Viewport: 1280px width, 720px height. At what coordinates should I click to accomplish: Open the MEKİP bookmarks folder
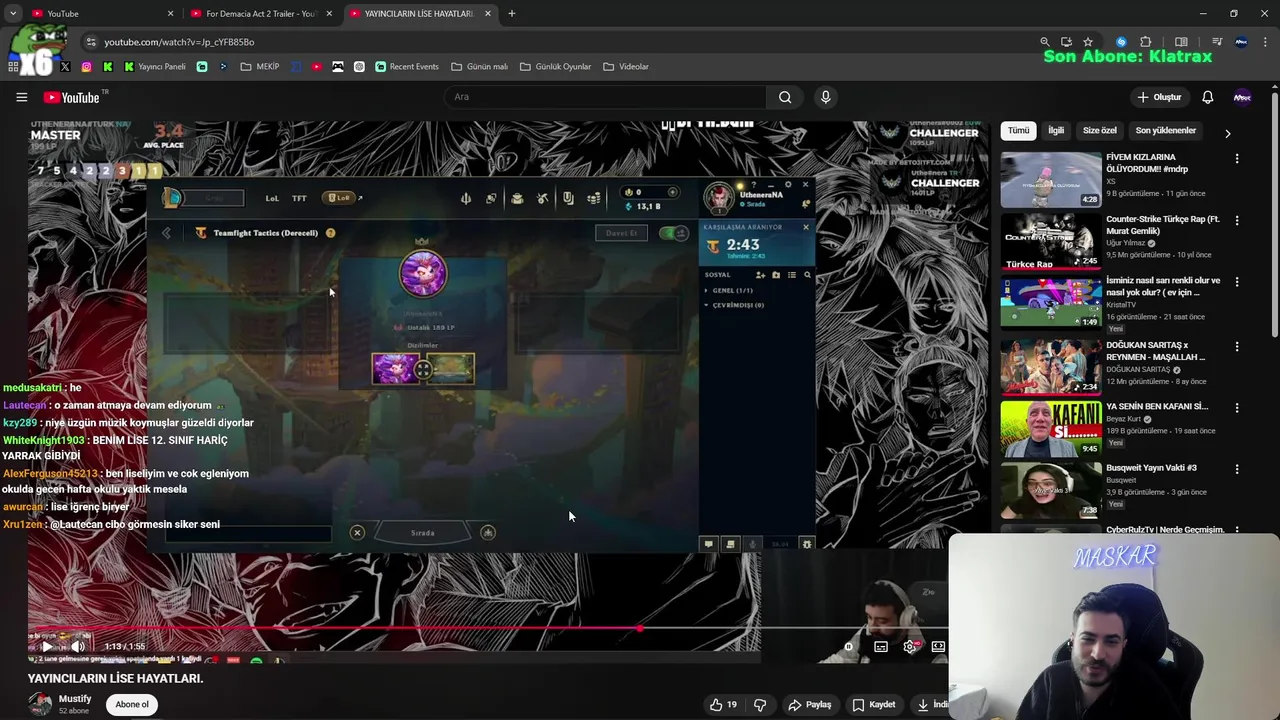[260, 66]
